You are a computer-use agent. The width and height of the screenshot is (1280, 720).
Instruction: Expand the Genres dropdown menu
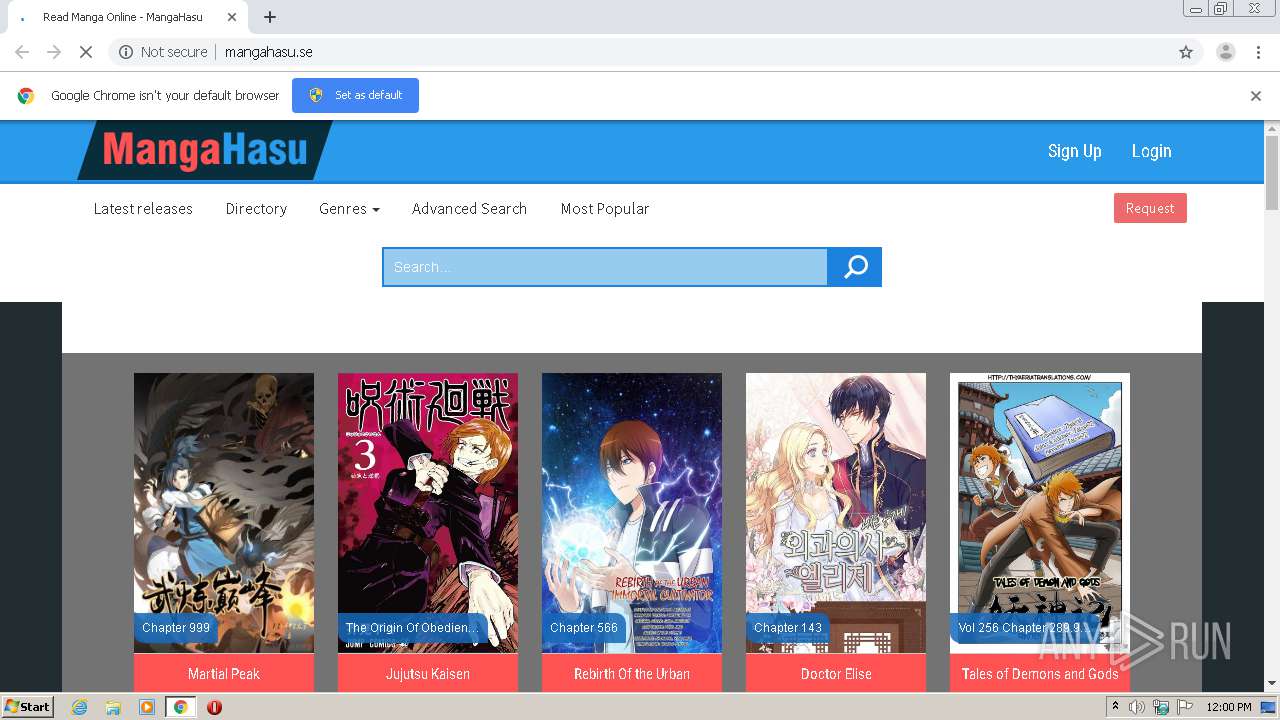tap(349, 209)
